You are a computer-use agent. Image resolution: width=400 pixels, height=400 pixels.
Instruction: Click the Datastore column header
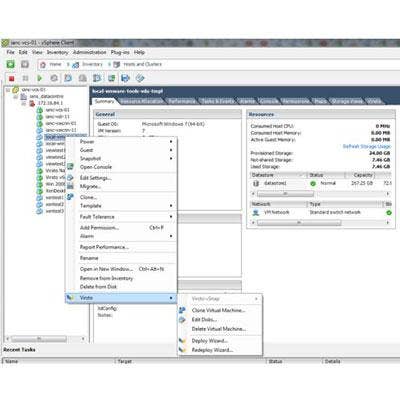[x=278, y=175]
